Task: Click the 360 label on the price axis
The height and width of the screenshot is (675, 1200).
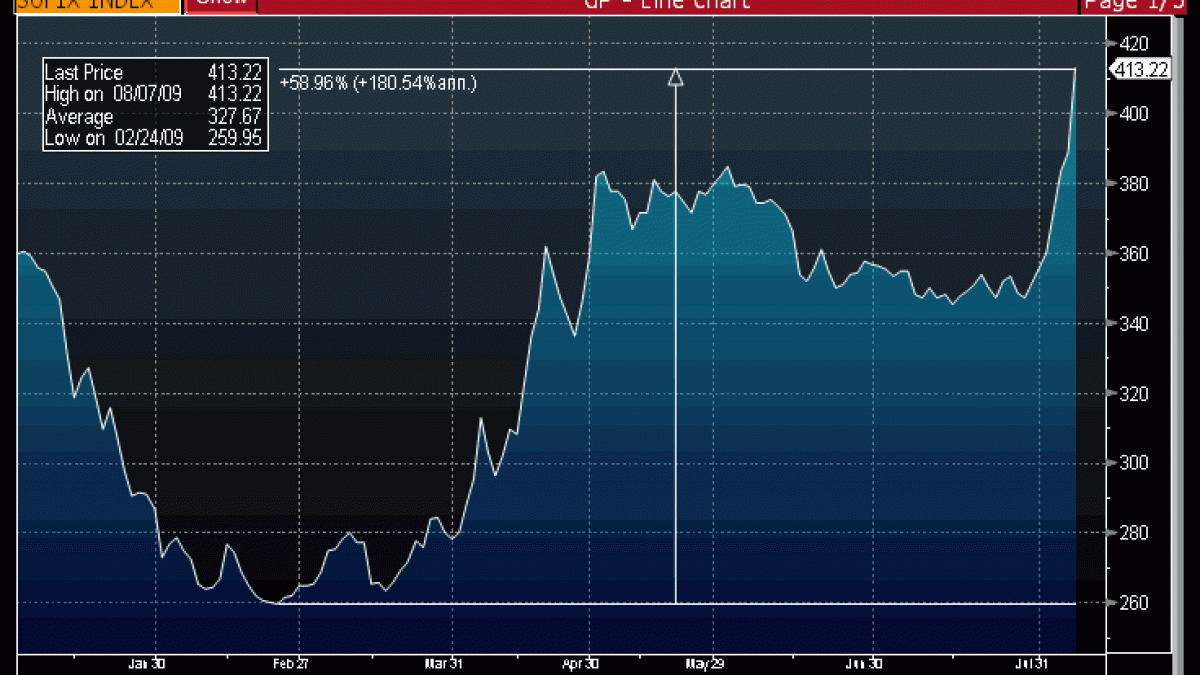Action: [x=1133, y=254]
